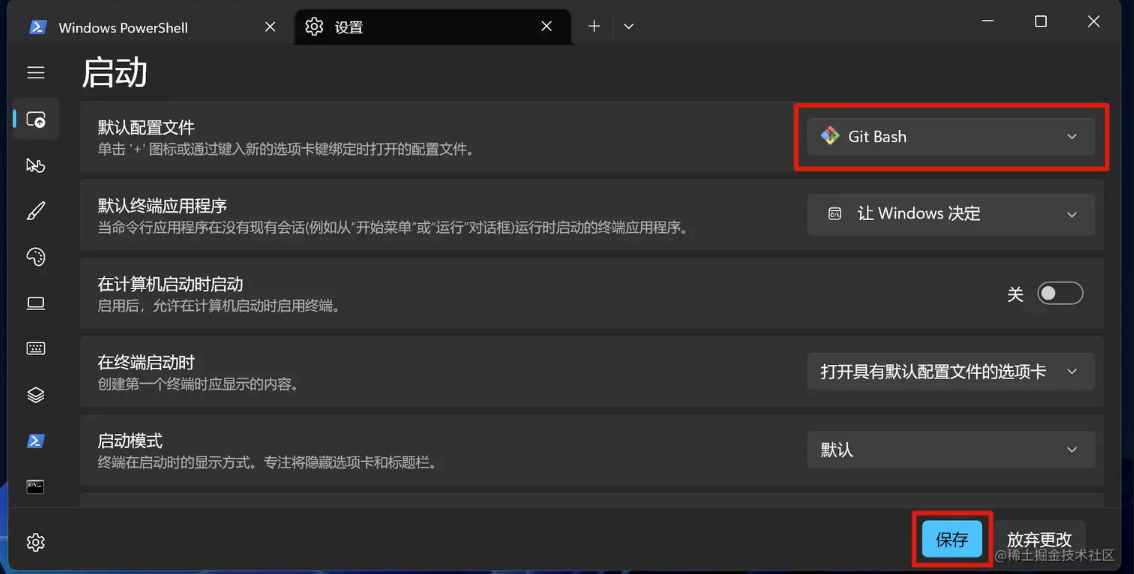Open the hamburger navigation menu
Viewport: 1134px width, 574px height.
click(x=36, y=73)
